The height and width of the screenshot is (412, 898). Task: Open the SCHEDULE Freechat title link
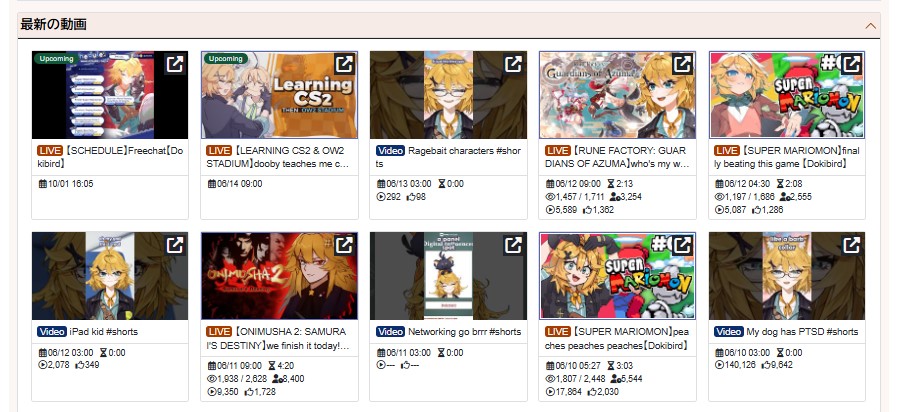(x=110, y=157)
